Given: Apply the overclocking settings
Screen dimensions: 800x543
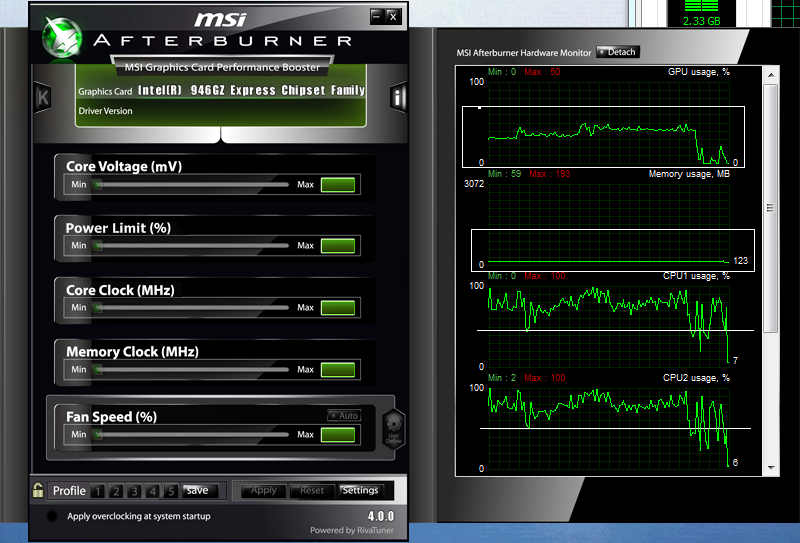Looking at the screenshot, I should click(x=263, y=490).
